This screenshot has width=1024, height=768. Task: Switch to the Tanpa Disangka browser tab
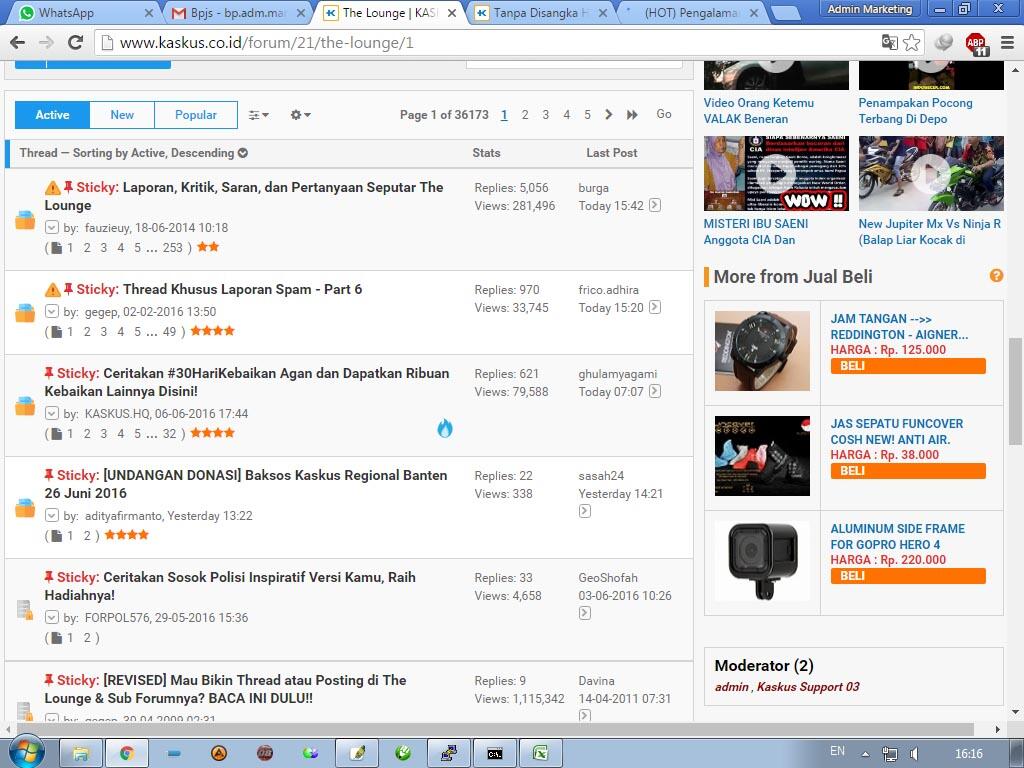click(539, 12)
